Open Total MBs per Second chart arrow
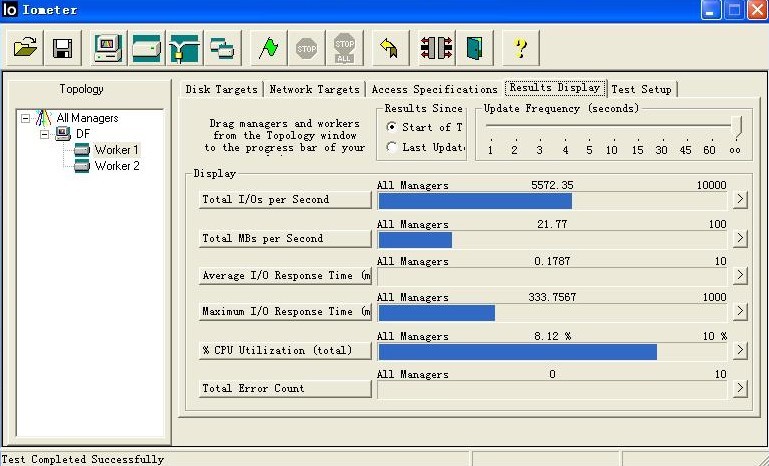 point(740,238)
